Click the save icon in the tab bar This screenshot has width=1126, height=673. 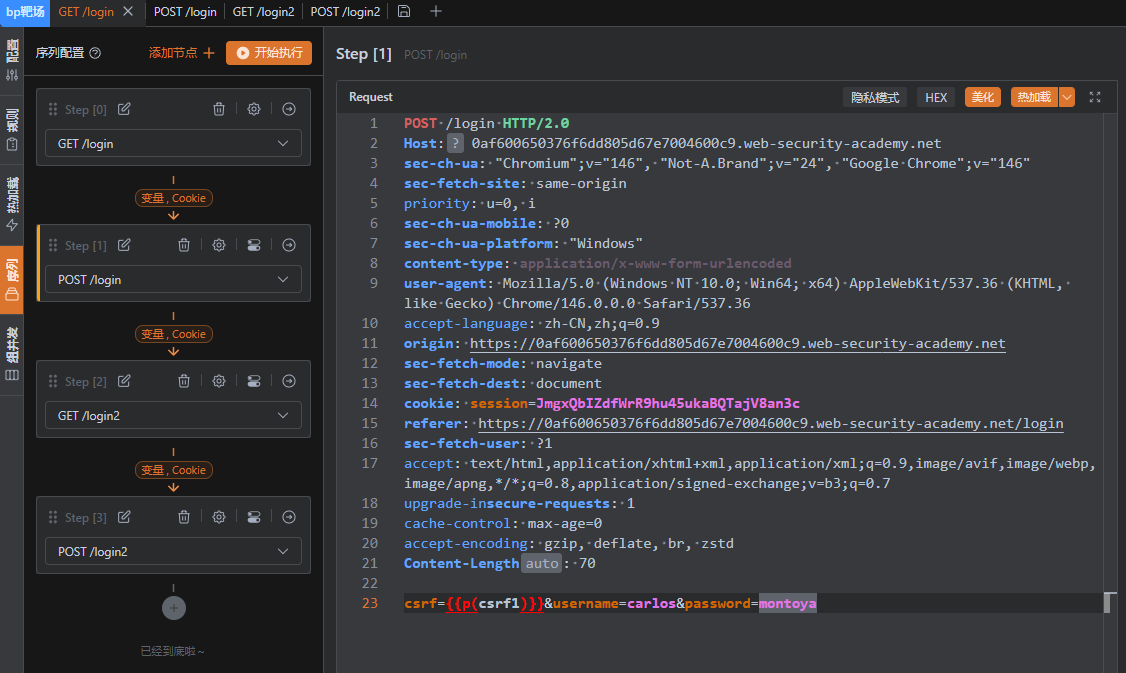click(x=404, y=12)
